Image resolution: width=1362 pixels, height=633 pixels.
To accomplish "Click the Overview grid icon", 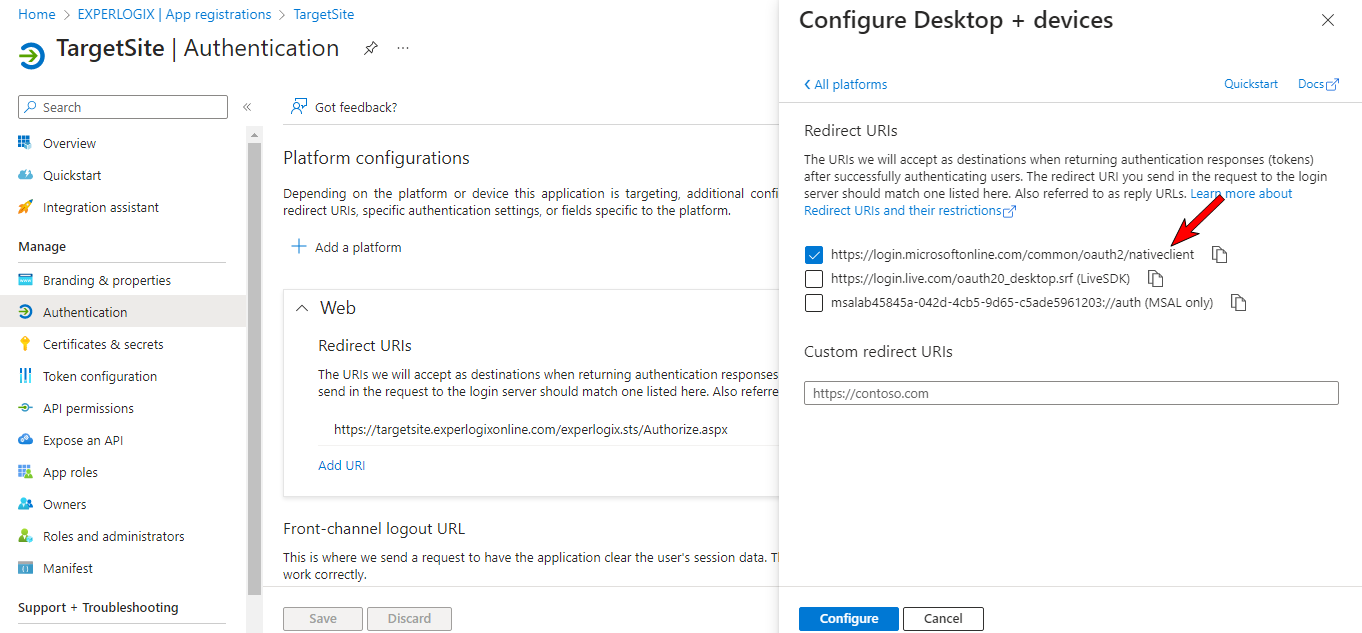I will [x=26, y=143].
